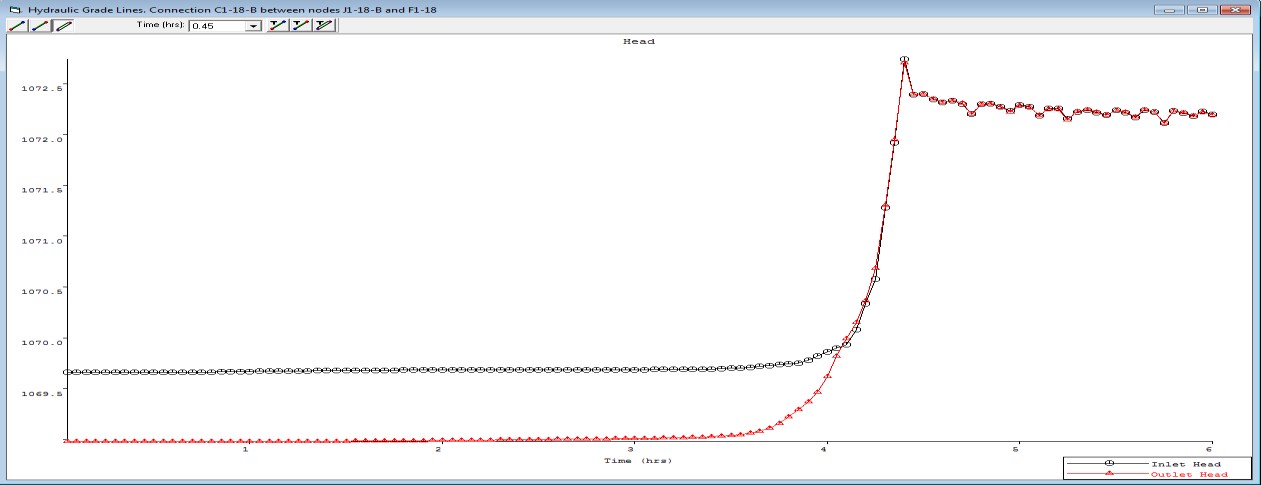Click the leftmost single-line plot icon in toolbar
The height and width of the screenshot is (485, 1261).
[17, 25]
